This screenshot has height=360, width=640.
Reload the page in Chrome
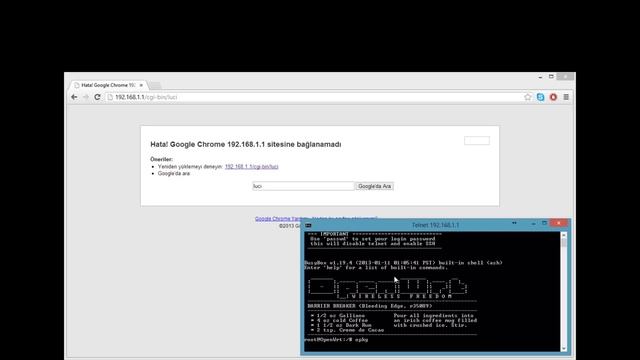(x=97, y=97)
